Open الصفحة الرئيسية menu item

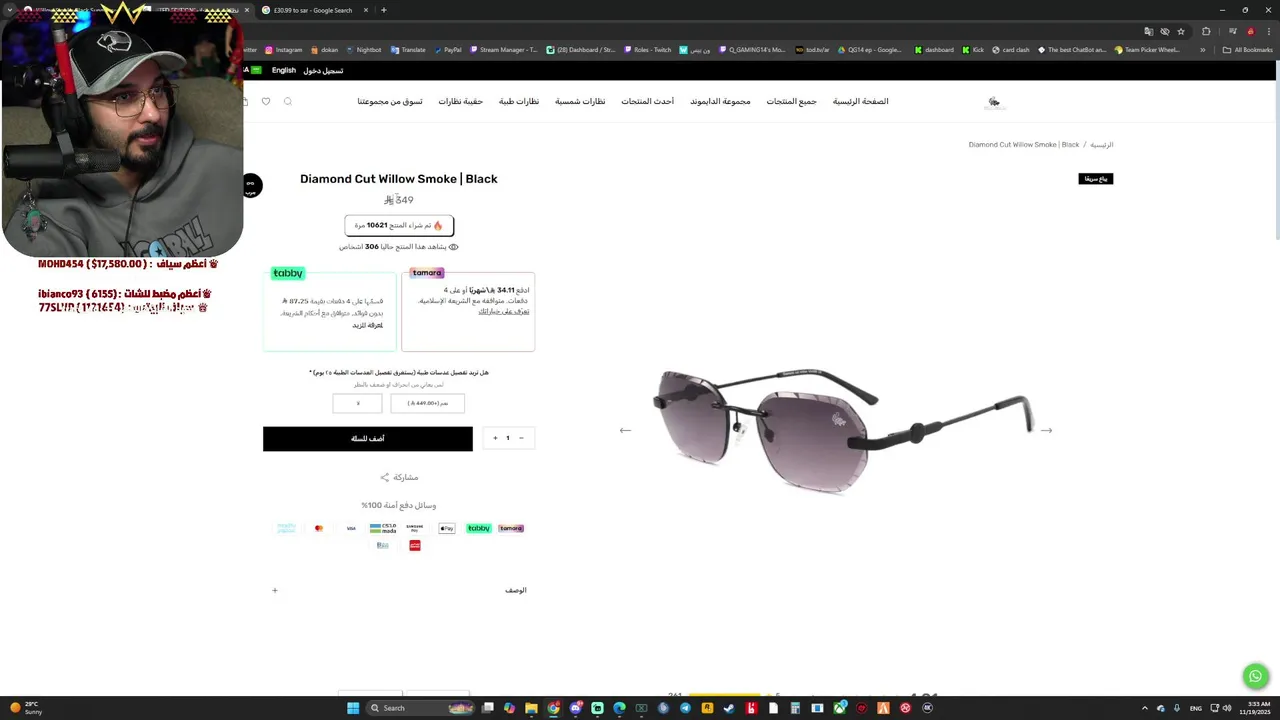click(x=860, y=101)
